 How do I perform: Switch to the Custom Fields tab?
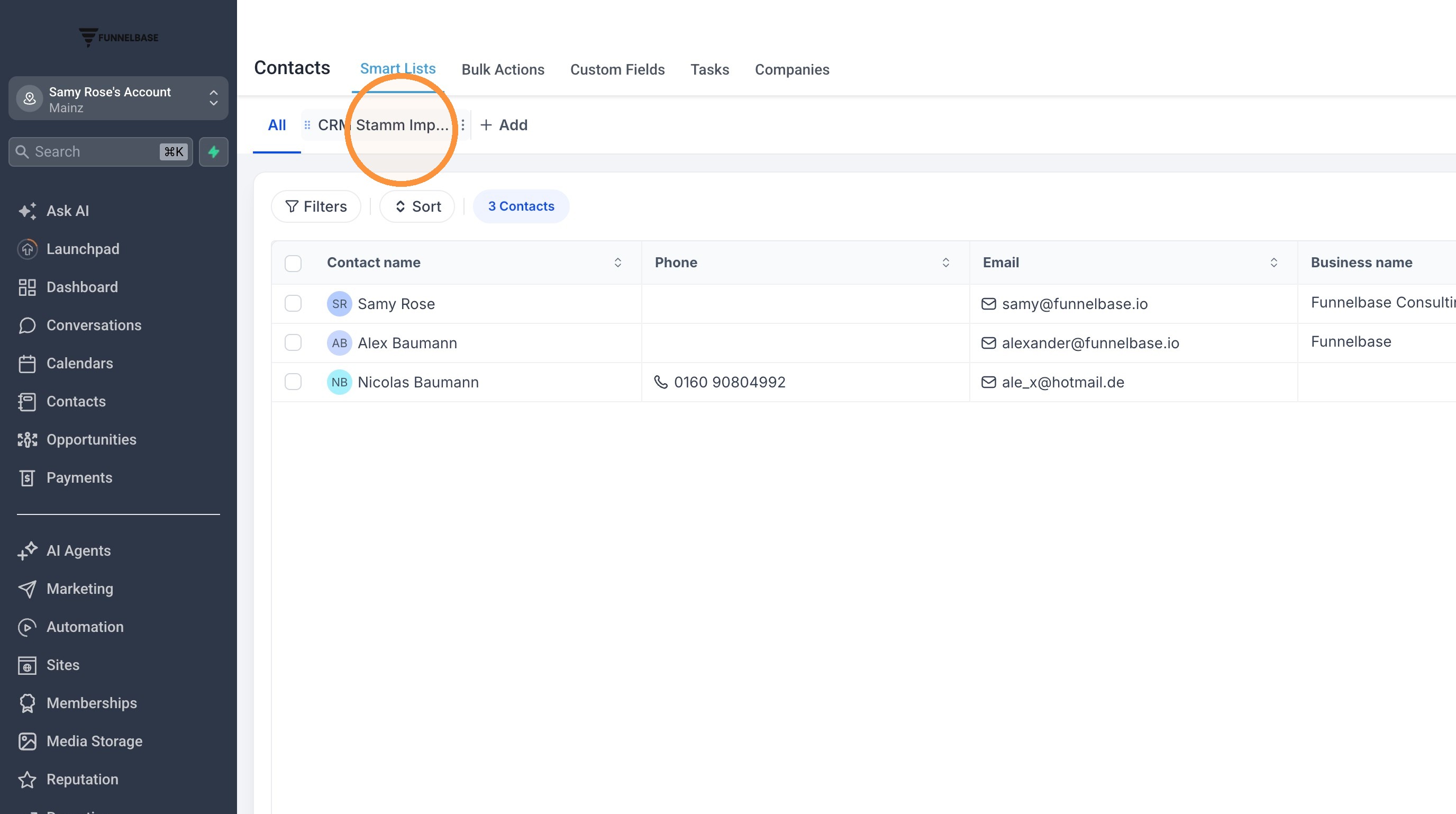pos(617,69)
